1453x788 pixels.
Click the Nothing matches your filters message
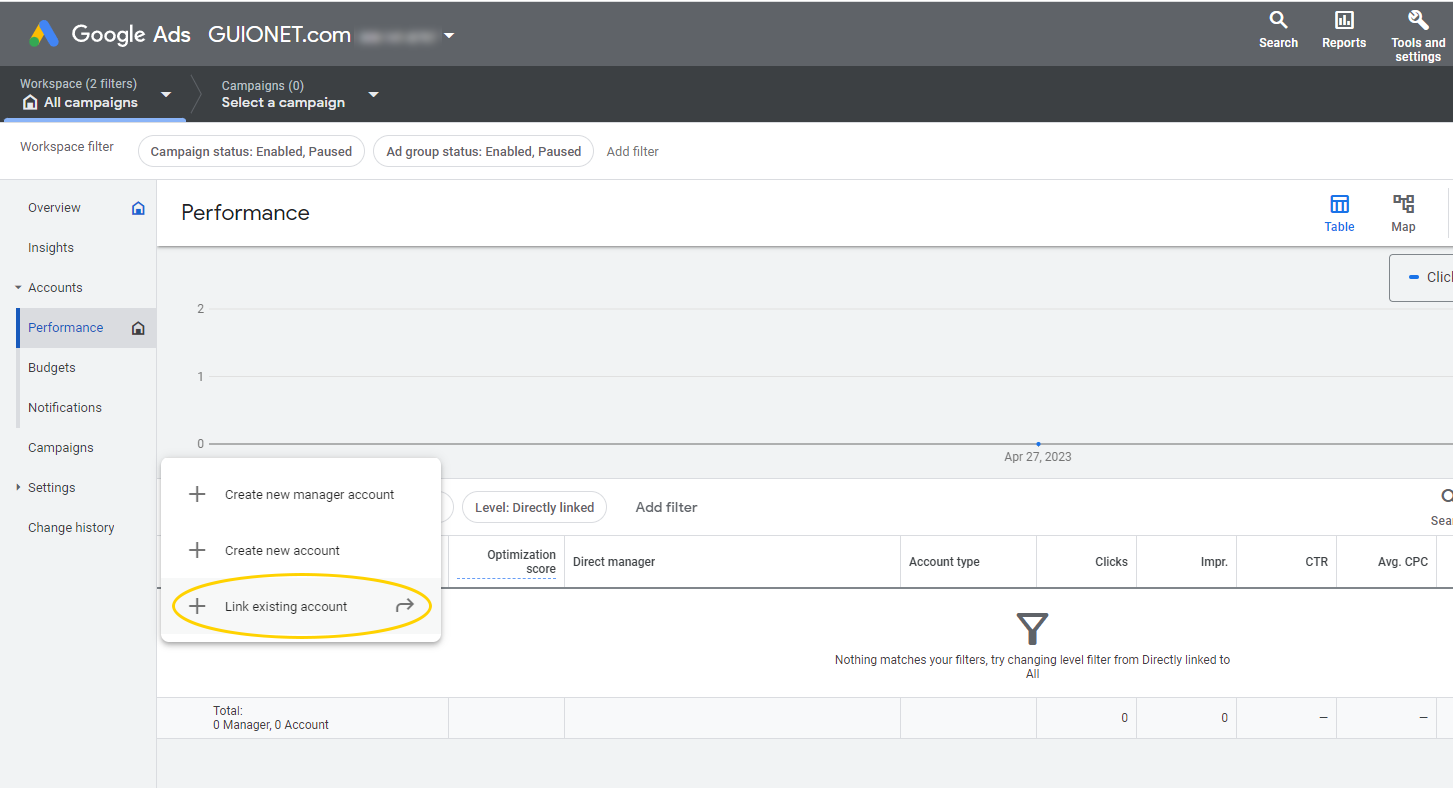tap(1032, 667)
